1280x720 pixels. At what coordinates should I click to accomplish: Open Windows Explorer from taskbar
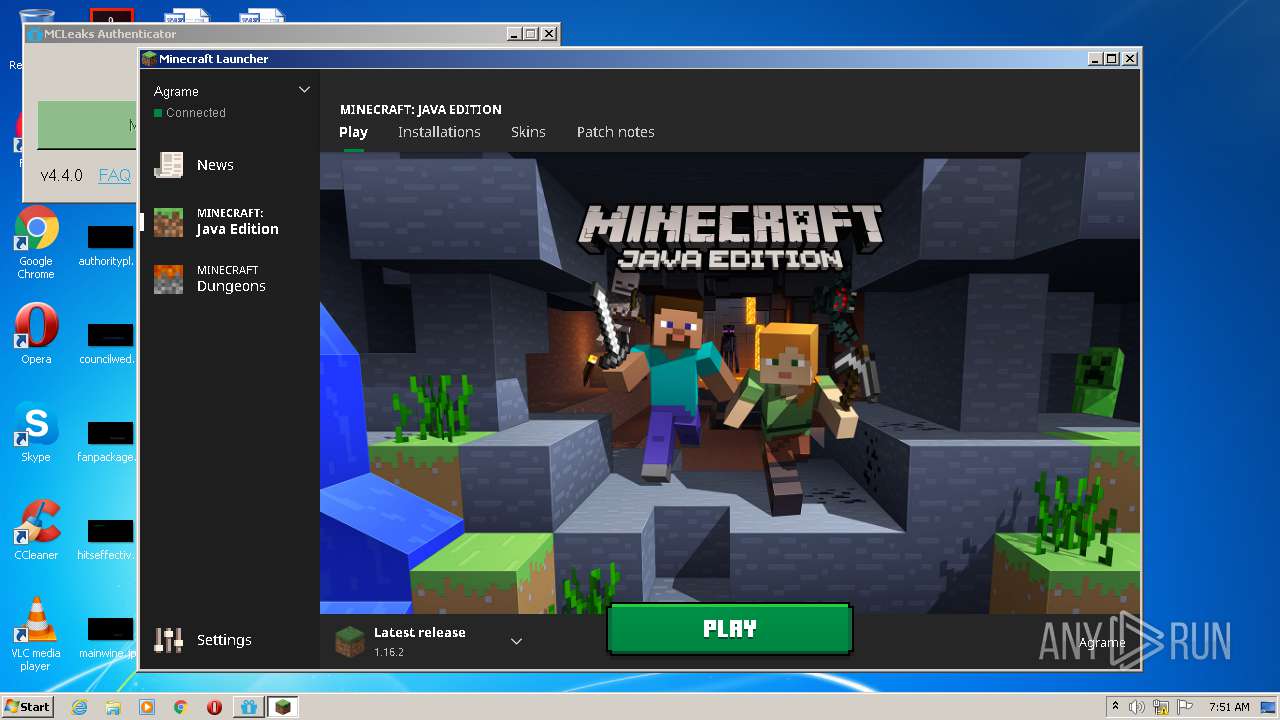point(113,707)
